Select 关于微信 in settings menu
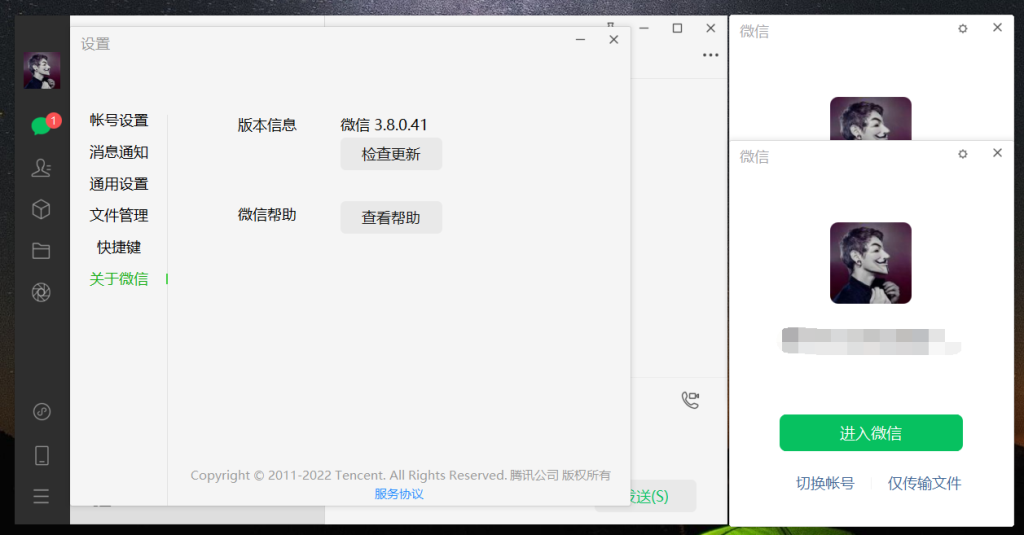Image resolution: width=1024 pixels, height=535 pixels. tap(119, 279)
